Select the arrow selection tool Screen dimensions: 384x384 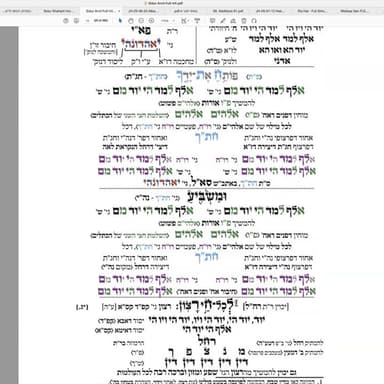coord(120,21)
